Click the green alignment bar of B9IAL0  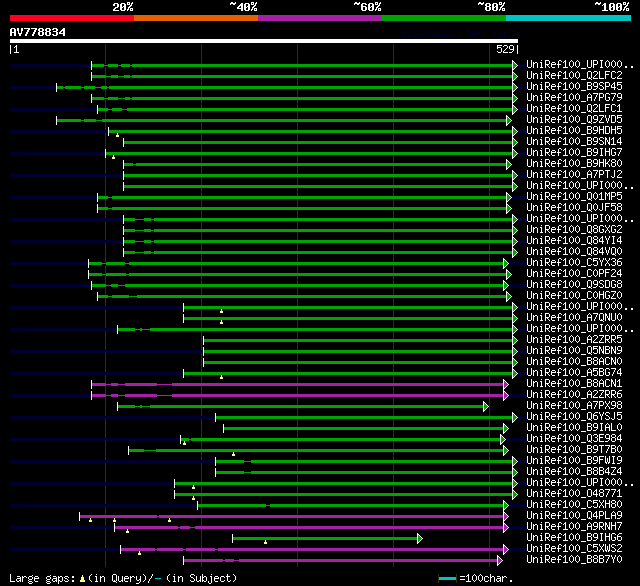pos(364,428)
